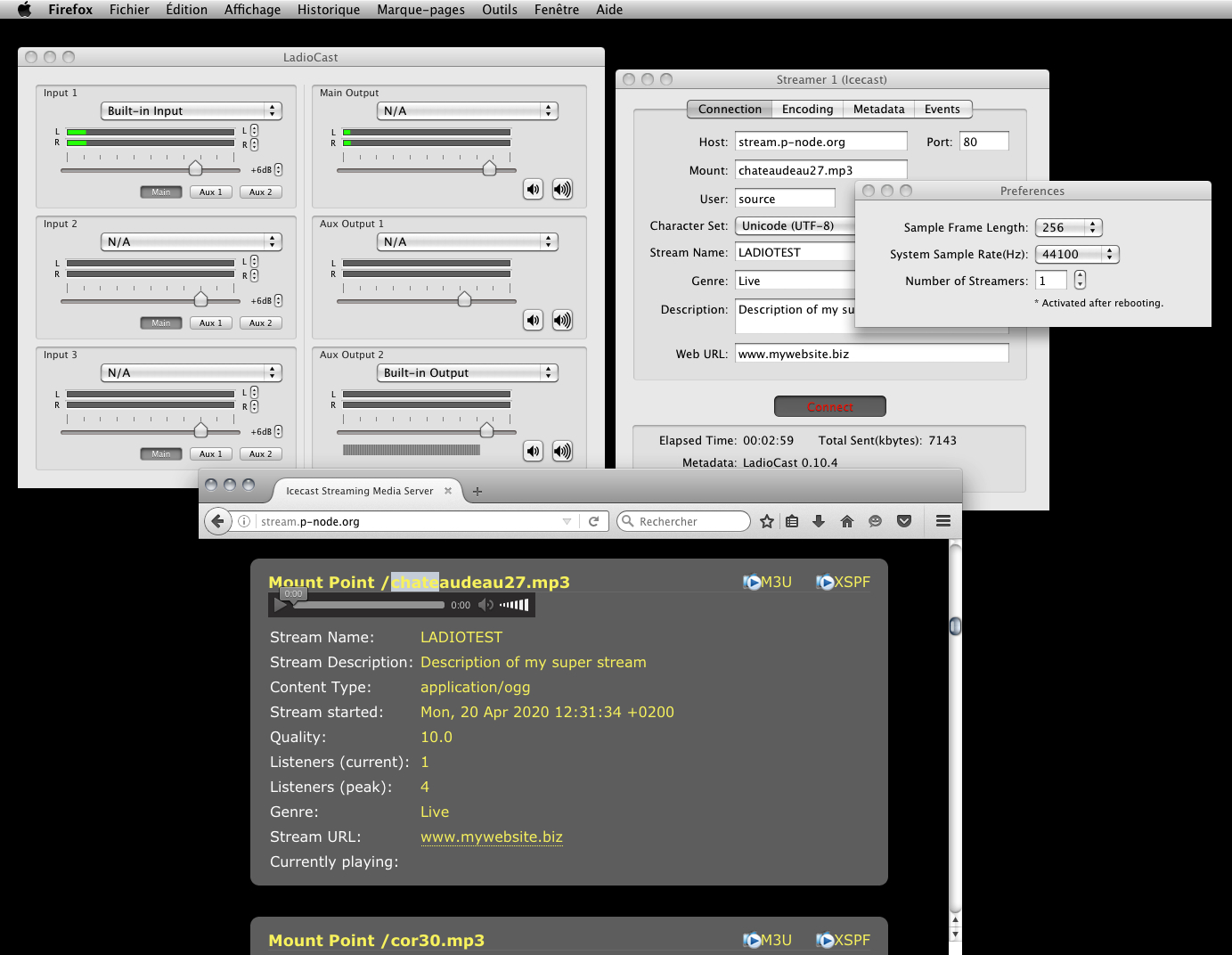Viewport: 1232px width, 955px height.
Task: Switch to the Encoding tab
Action: [807, 109]
